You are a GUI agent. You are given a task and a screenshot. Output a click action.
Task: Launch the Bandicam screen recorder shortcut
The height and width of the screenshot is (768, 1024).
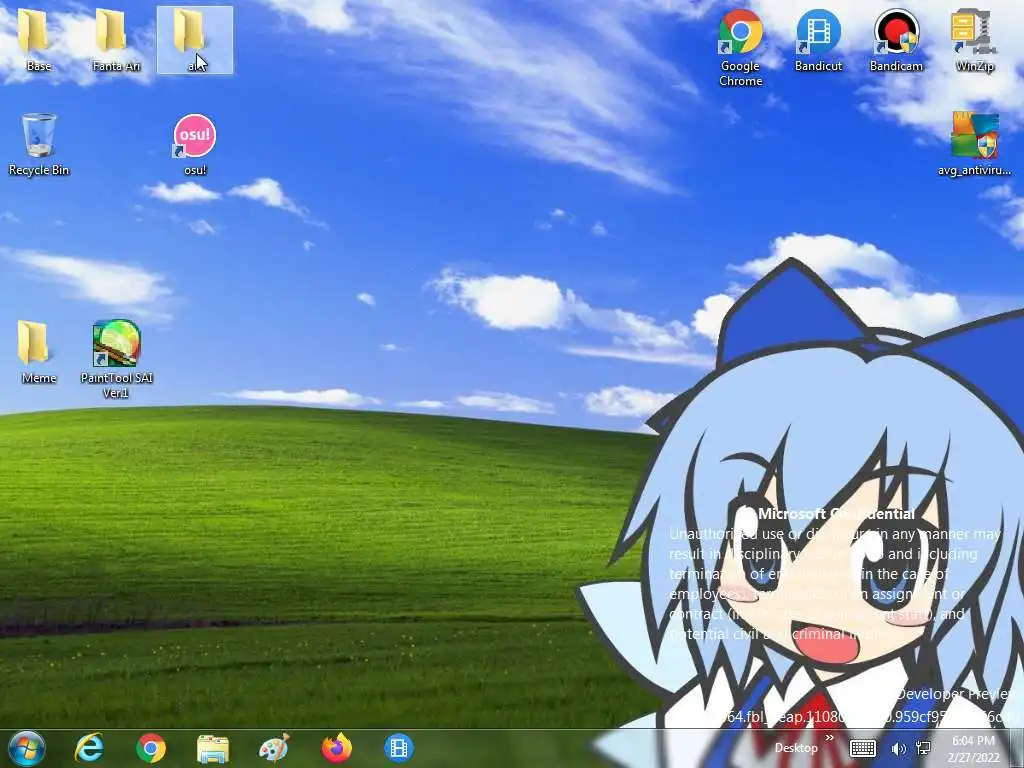point(896,40)
